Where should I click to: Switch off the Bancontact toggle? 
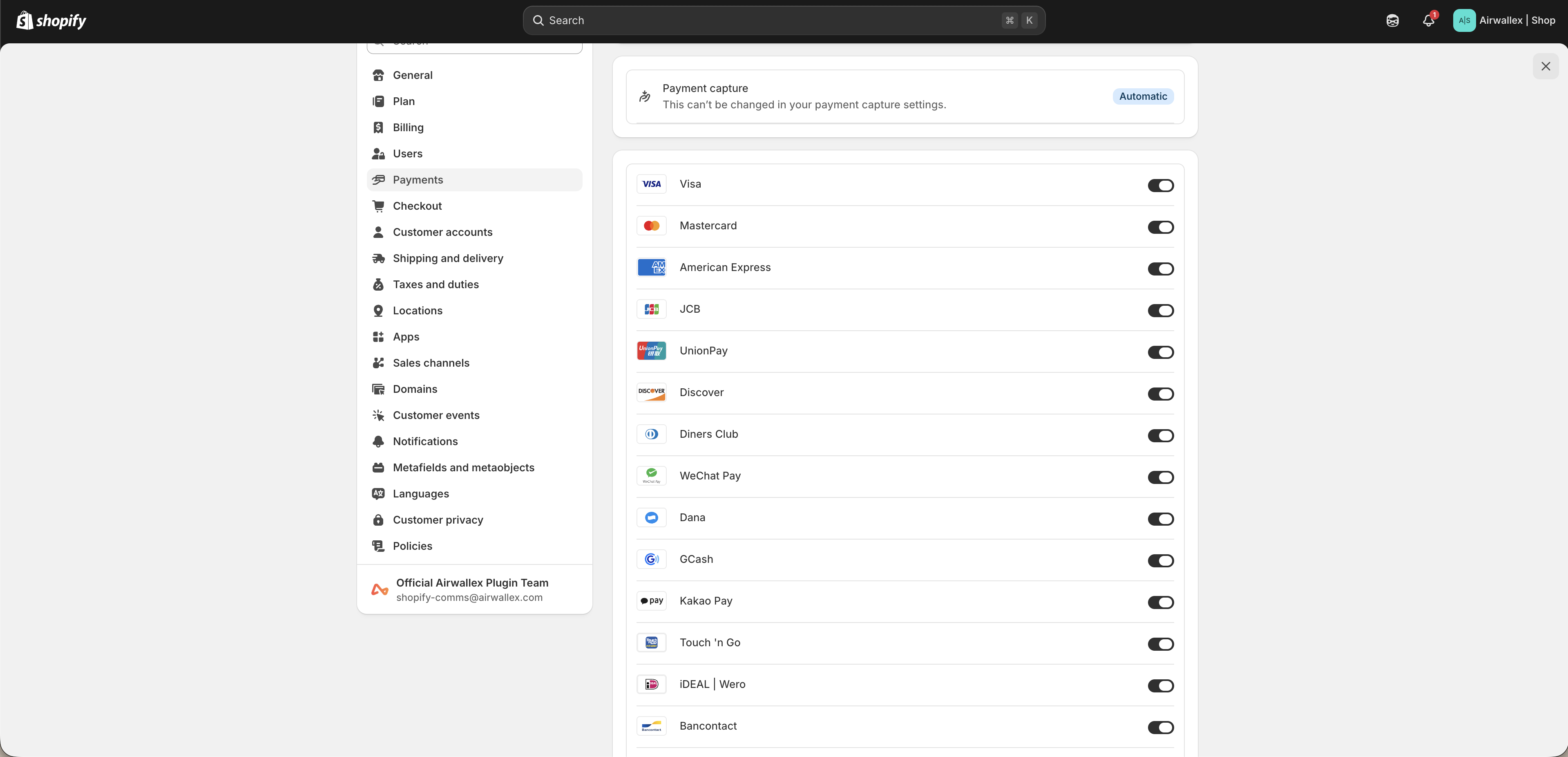[1160, 728]
